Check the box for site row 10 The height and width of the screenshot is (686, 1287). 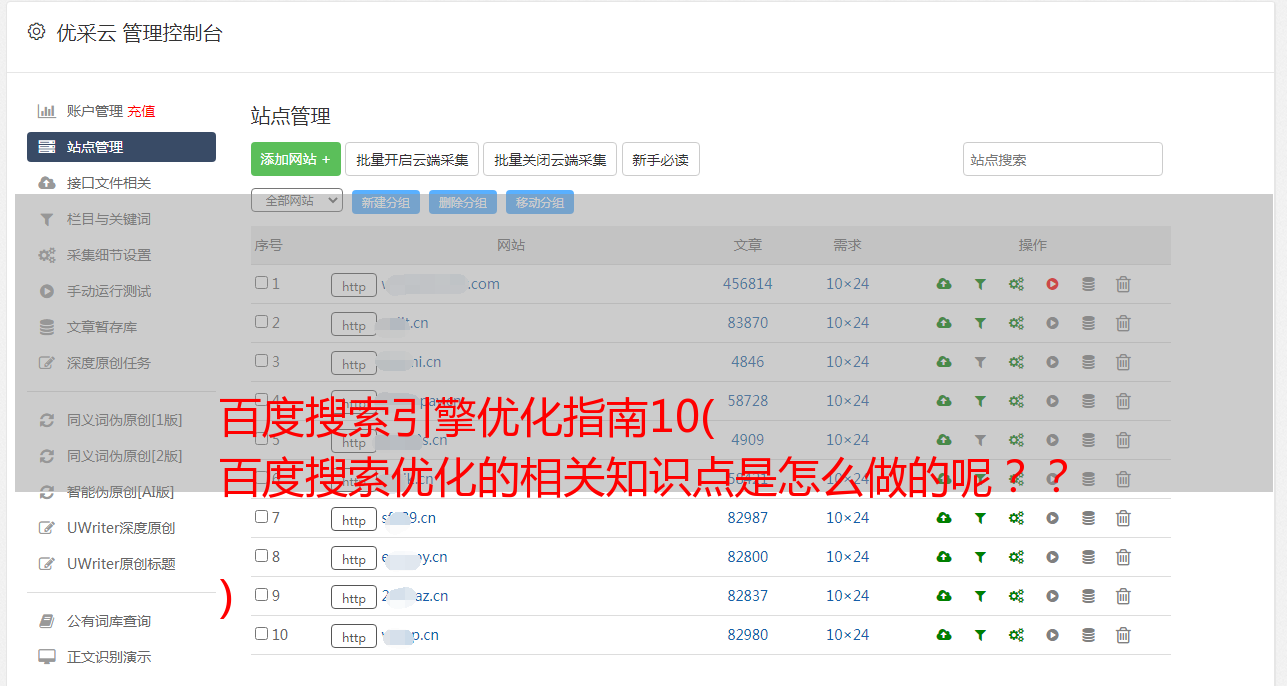tap(261, 634)
